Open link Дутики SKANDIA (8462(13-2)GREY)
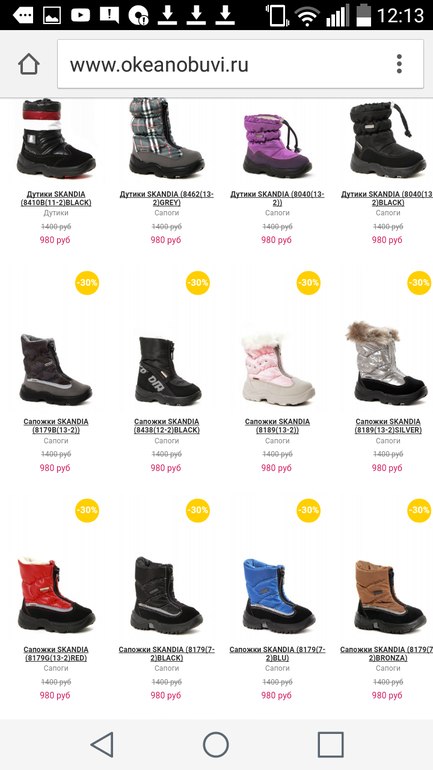This screenshot has height=770, width=433. 166,198
